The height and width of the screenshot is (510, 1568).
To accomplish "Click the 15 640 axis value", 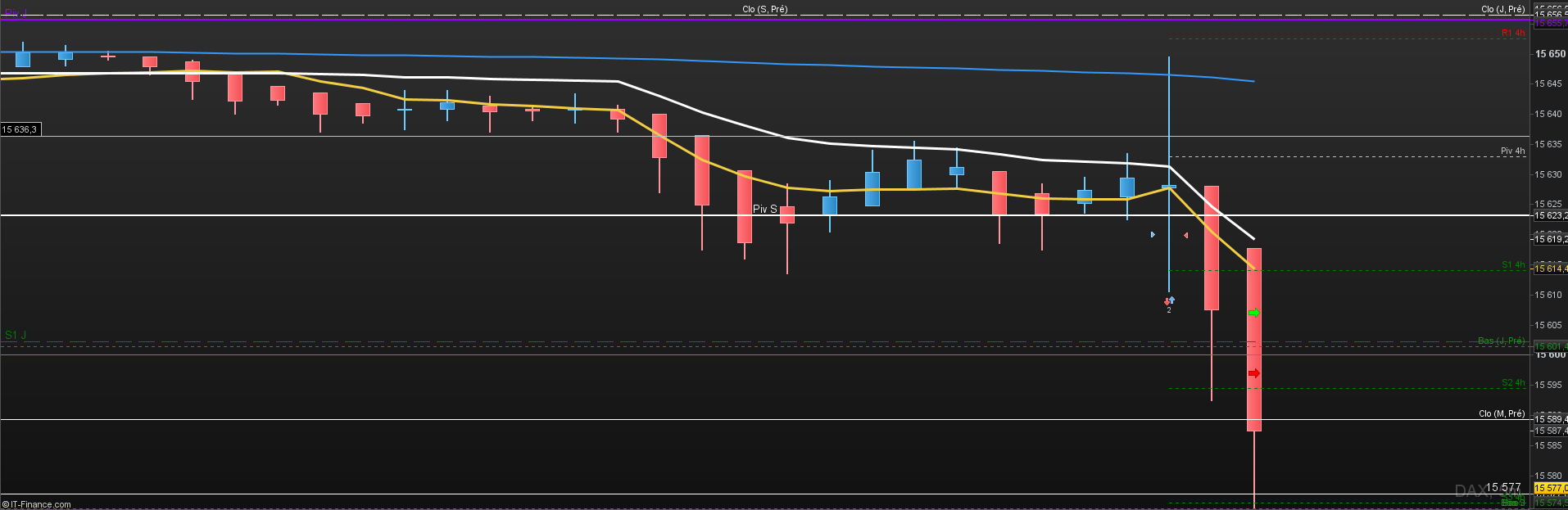I will click(x=1548, y=114).
